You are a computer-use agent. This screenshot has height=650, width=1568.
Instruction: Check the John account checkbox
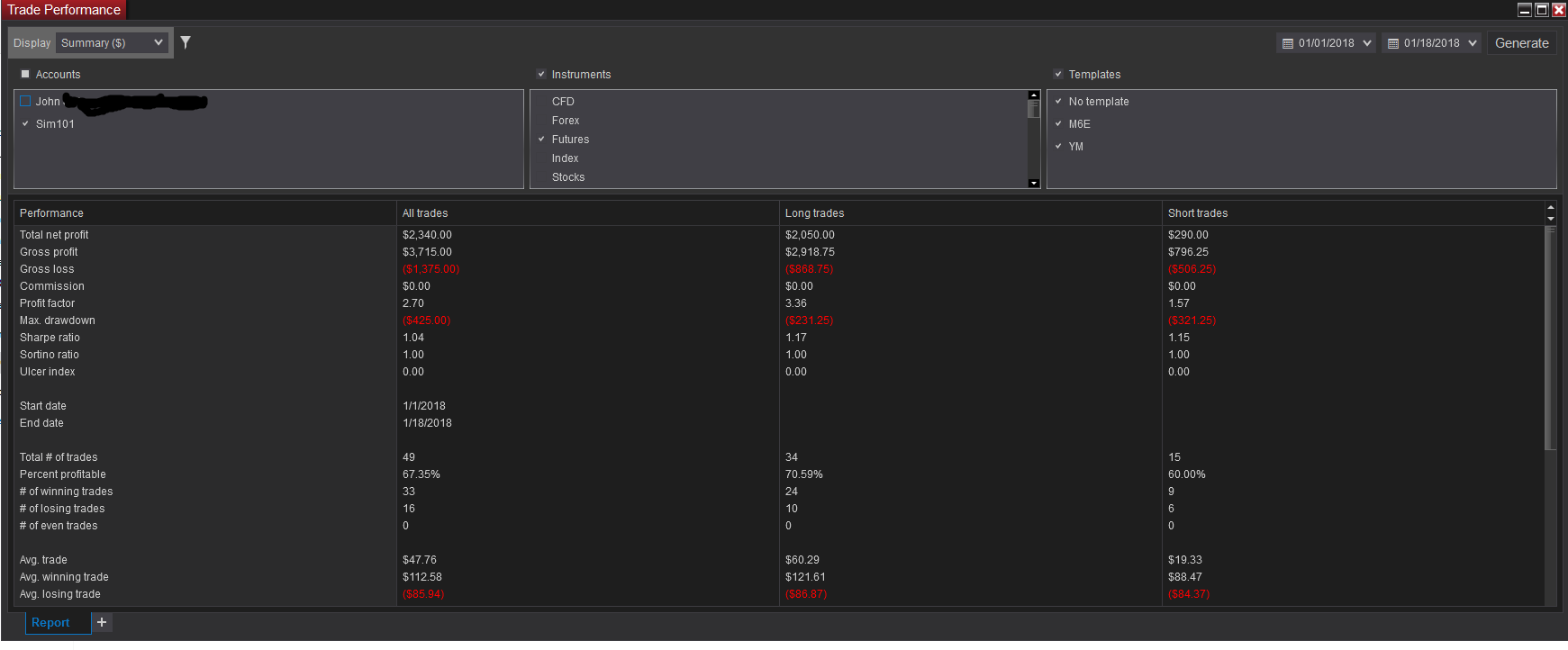(x=25, y=101)
